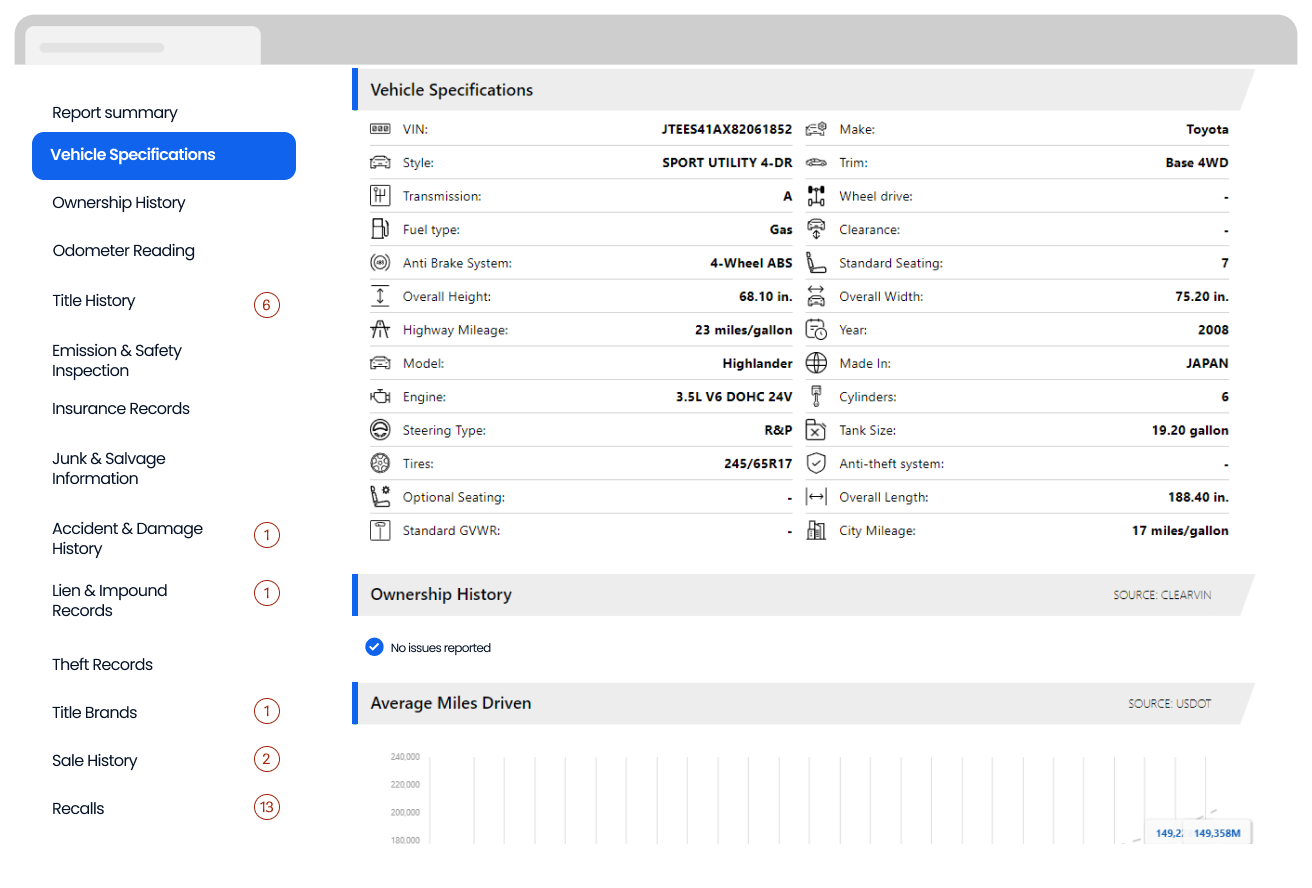
Task: Click the Engine icon
Action: point(380,397)
